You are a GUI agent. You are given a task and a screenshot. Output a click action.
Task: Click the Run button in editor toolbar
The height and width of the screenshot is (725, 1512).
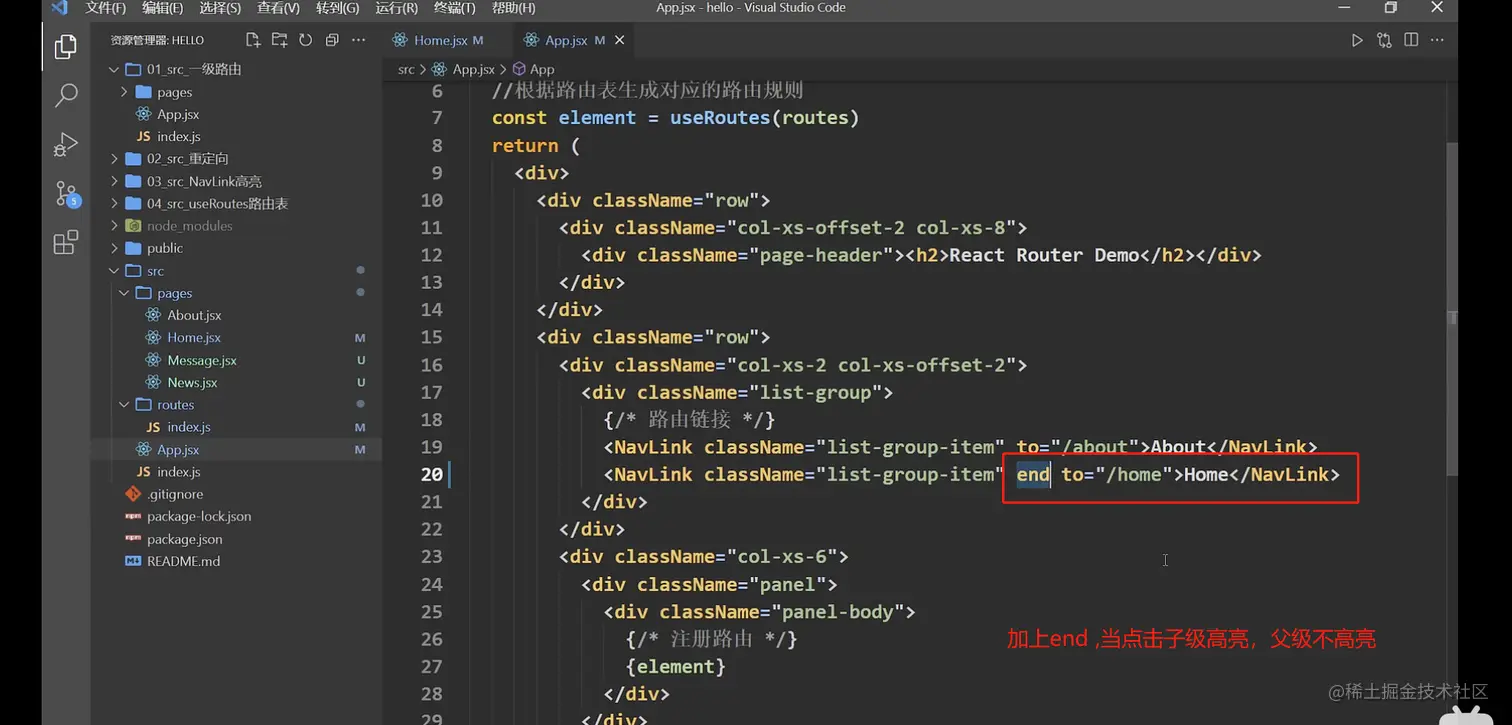tap(1357, 40)
